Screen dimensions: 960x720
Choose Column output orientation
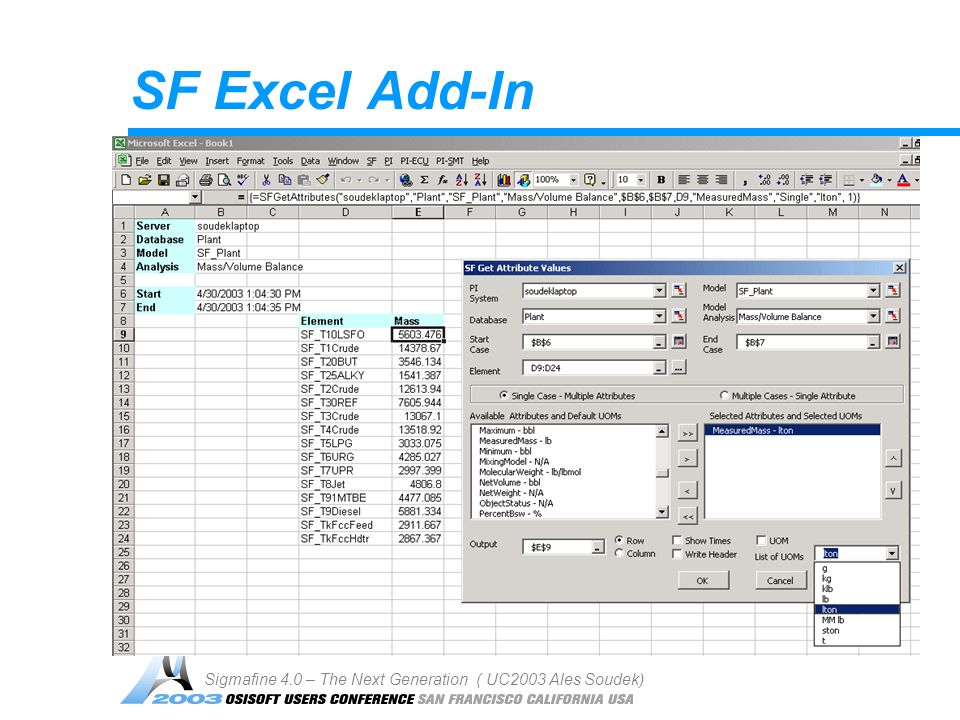[x=635, y=553]
